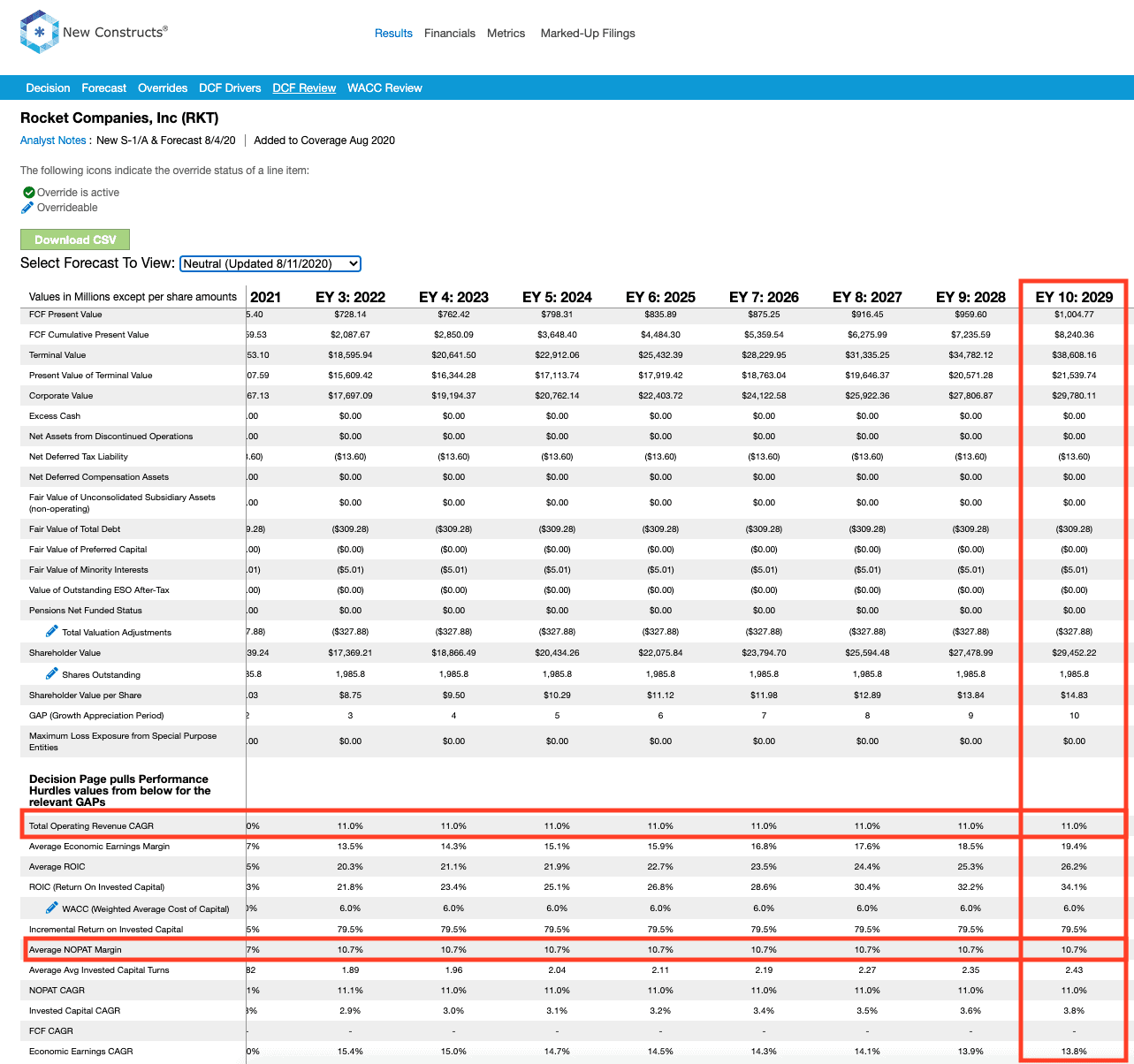This screenshot has width=1134, height=1064.
Task: Click the $8.75 per share cell
Action: pos(350,695)
